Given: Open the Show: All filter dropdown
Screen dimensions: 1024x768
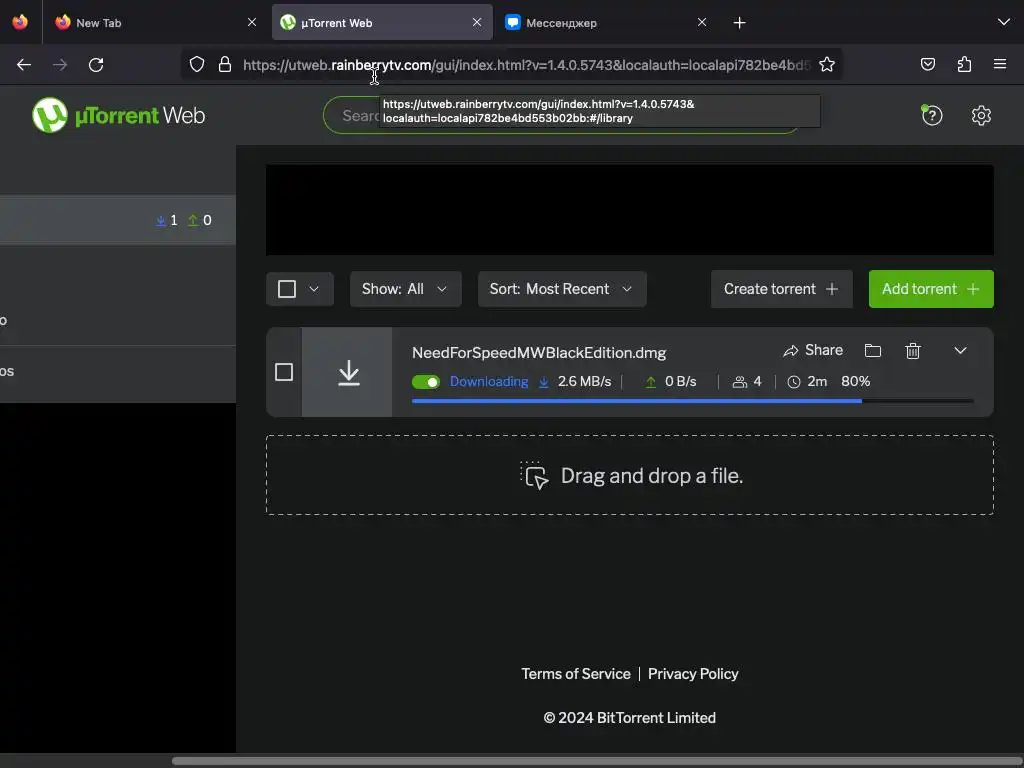Looking at the screenshot, I should (x=406, y=289).
